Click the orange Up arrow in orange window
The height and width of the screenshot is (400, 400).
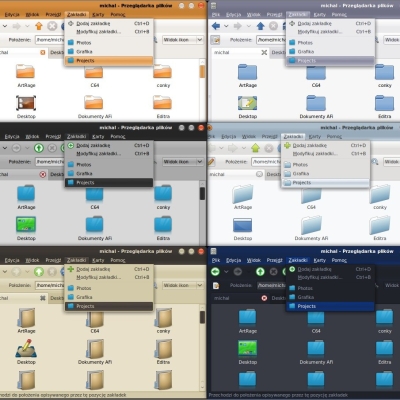click(39, 26)
